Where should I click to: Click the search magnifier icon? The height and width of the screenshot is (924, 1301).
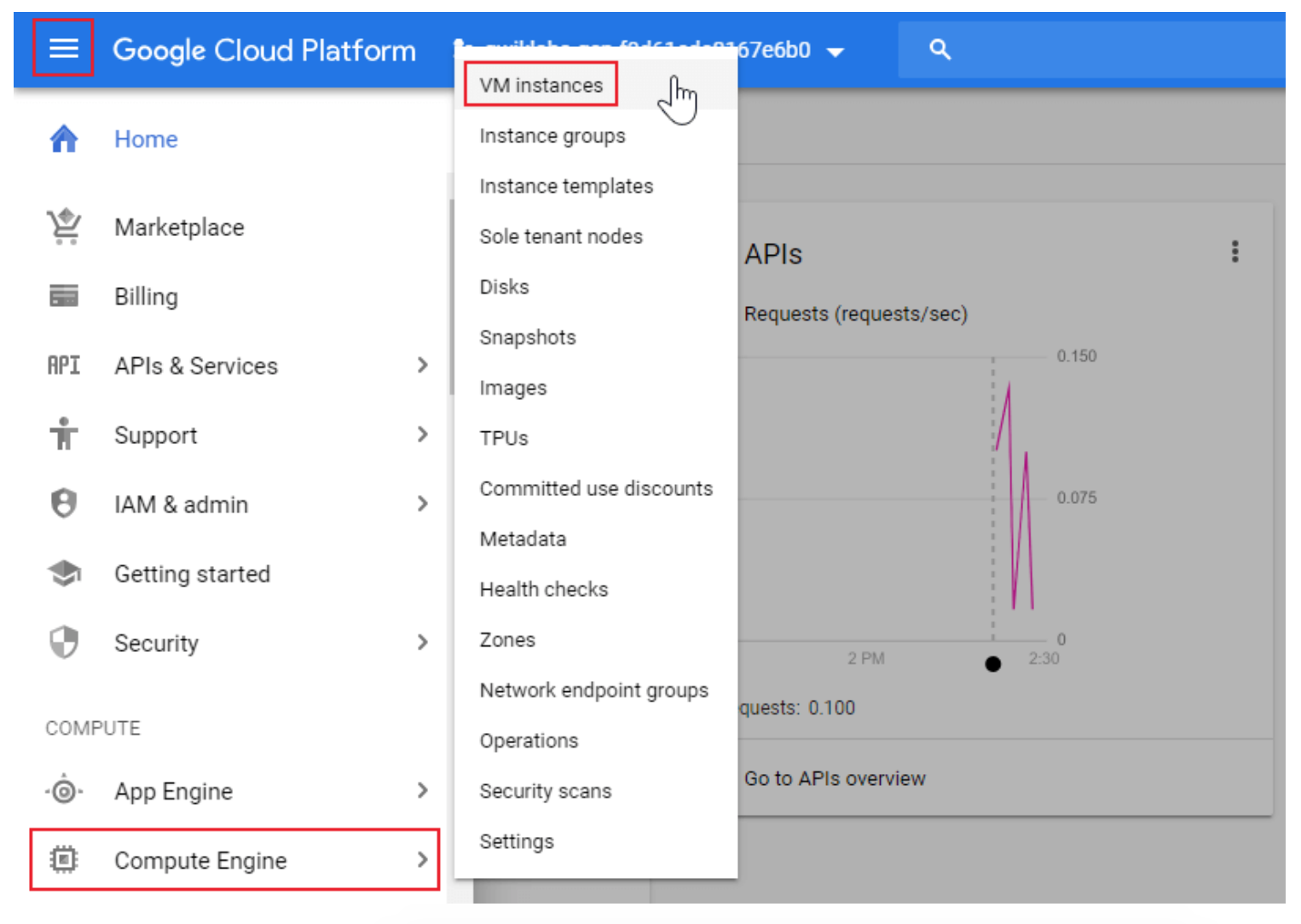coord(940,49)
